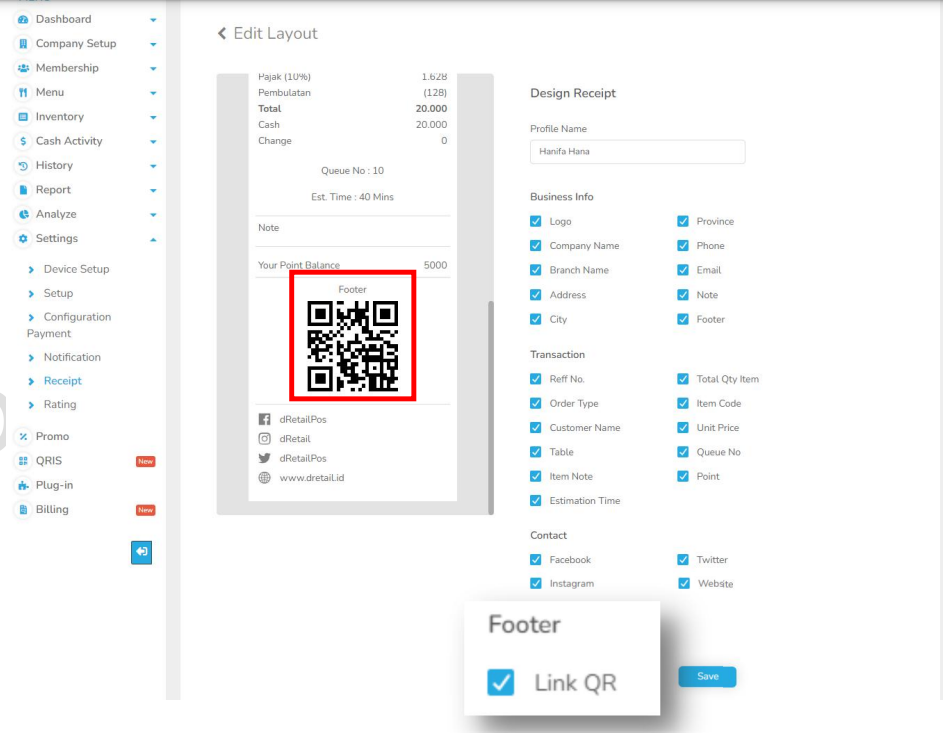Toggle the Company Name checkbox
943x733 pixels.
pyautogui.click(x=535, y=245)
